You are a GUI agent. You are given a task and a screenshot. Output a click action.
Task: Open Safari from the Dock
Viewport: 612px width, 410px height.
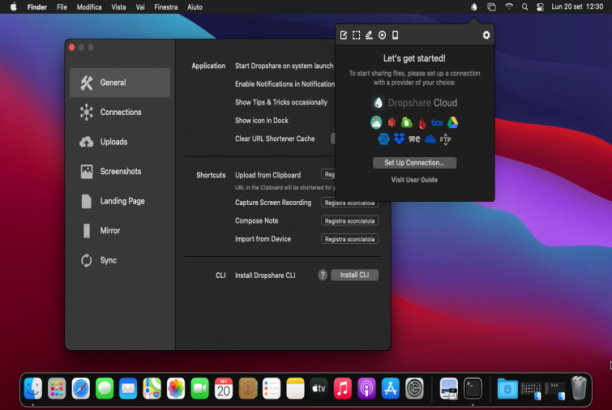(81, 389)
